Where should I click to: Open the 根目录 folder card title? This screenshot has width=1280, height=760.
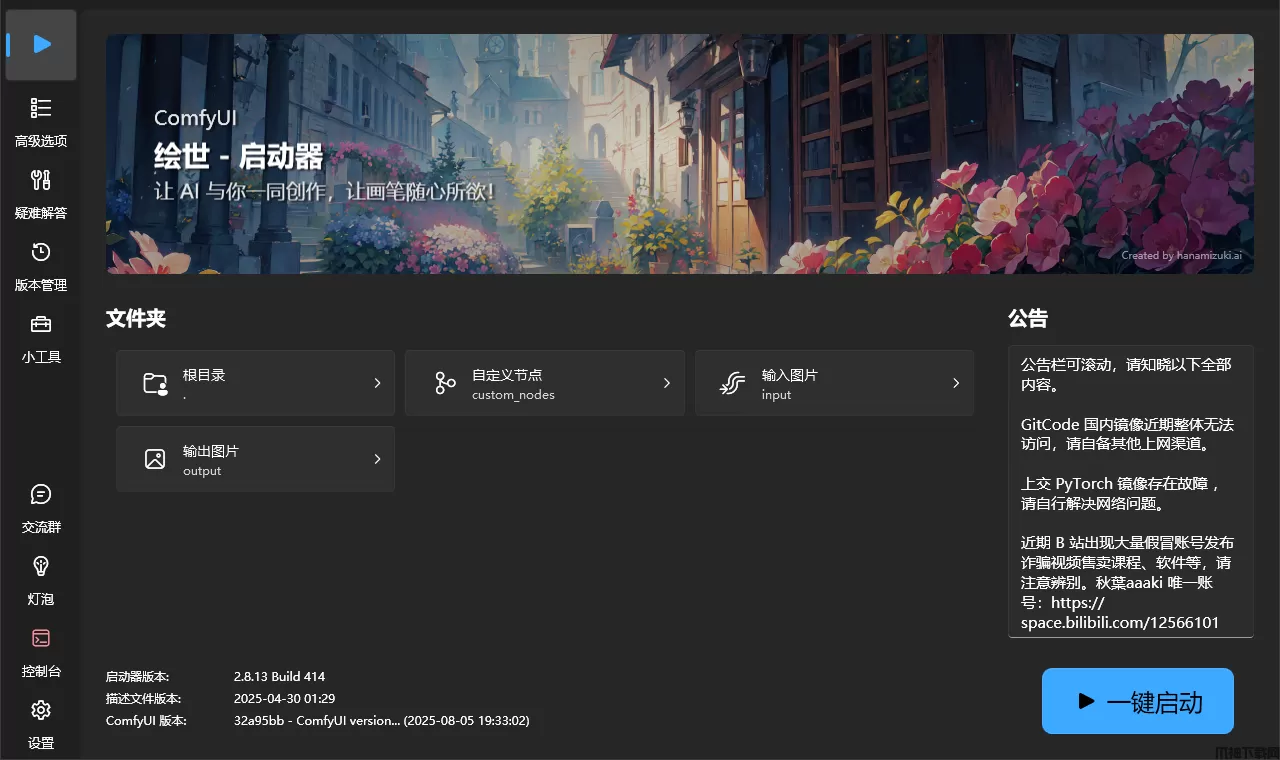coord(204,375)
